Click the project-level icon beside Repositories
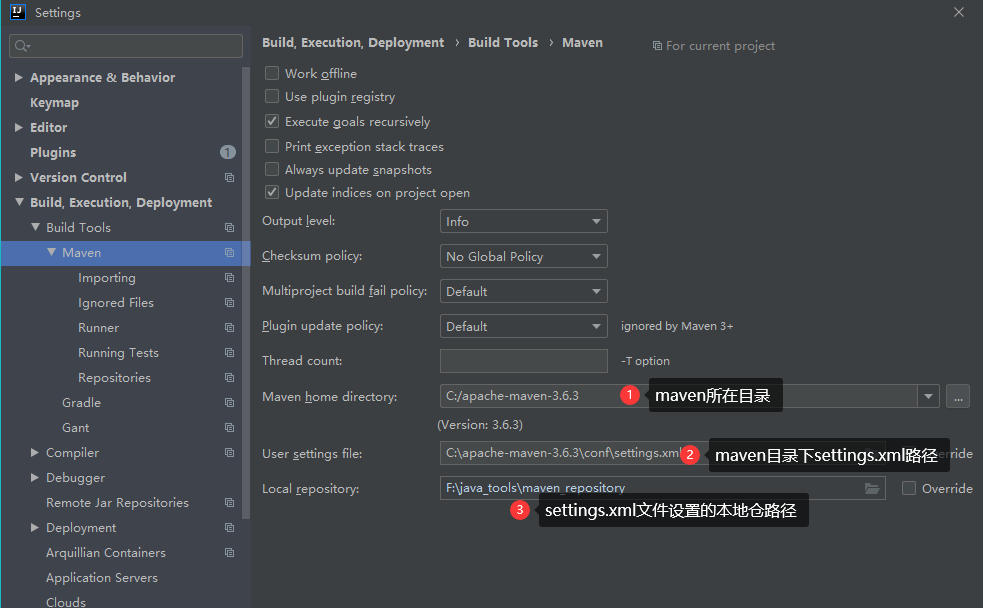 [229, 378]
